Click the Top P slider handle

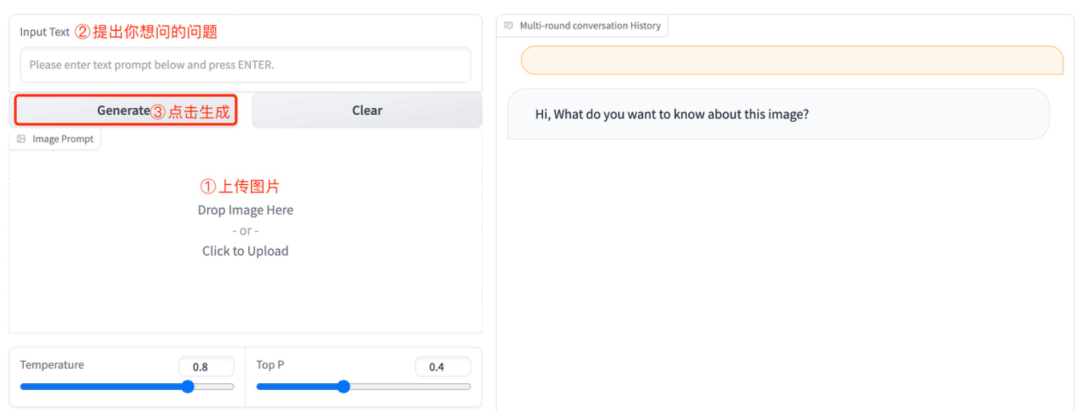tap(344, 387)
